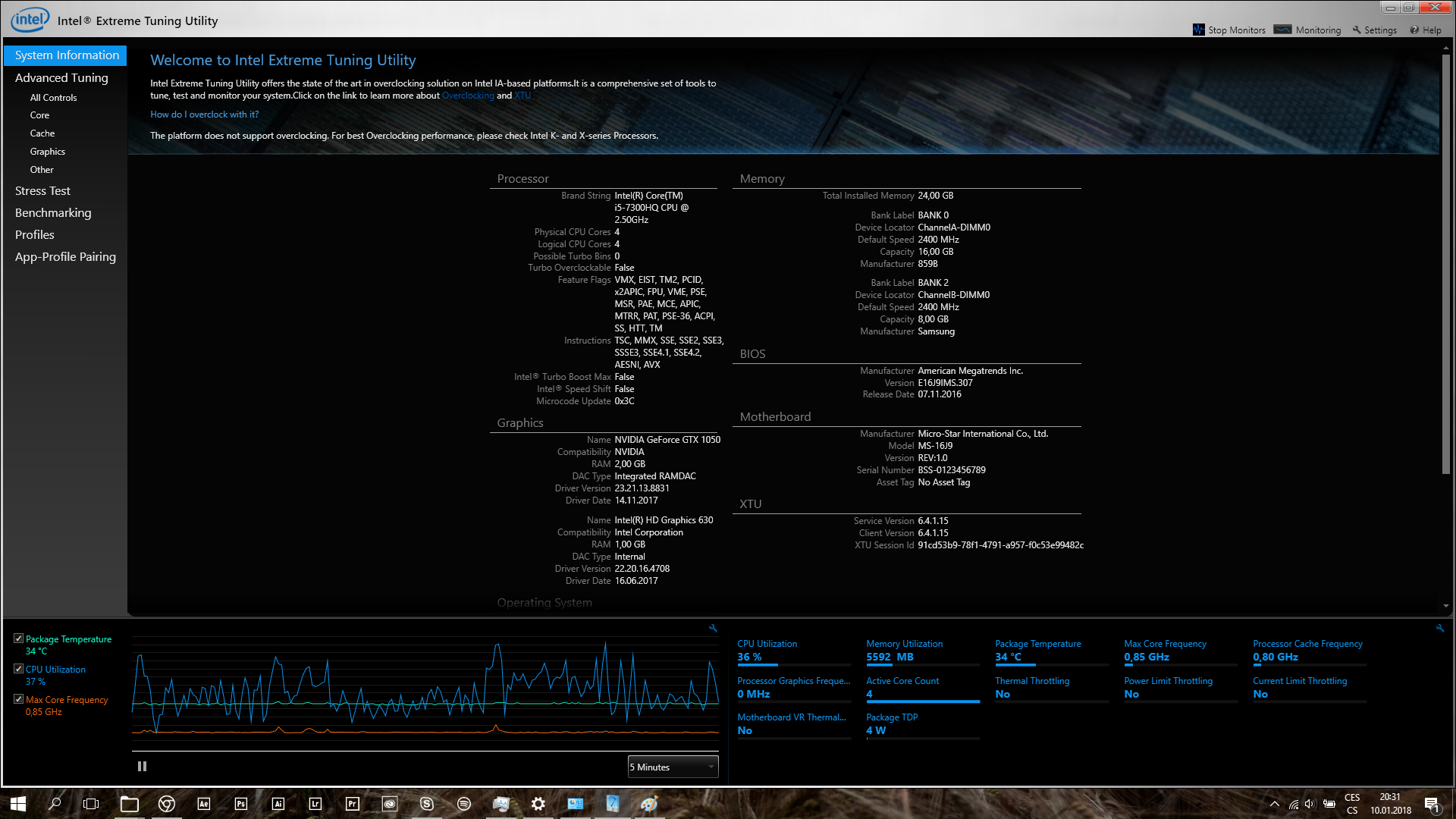
Task: Open the Monitoring view from the toolbar
Action: tap(1307, 30)
